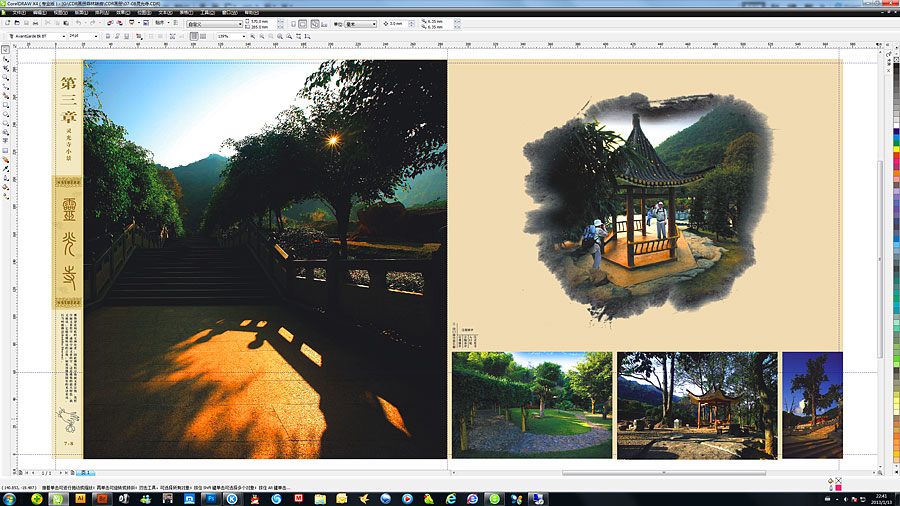
Task: Open the 文件 (File) menu
Action: (x=17, y=12)
